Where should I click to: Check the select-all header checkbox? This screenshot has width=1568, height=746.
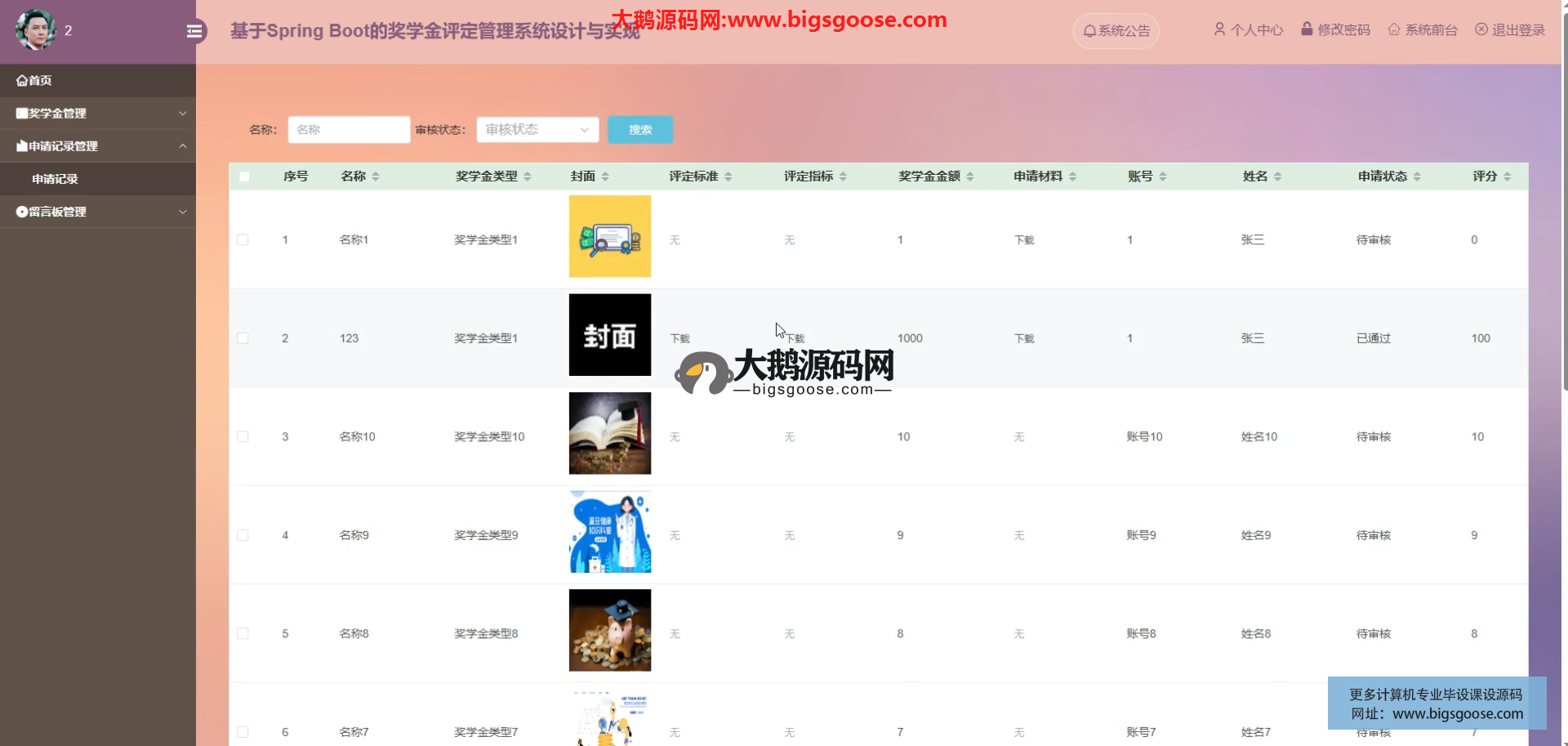tap(244, 176)
